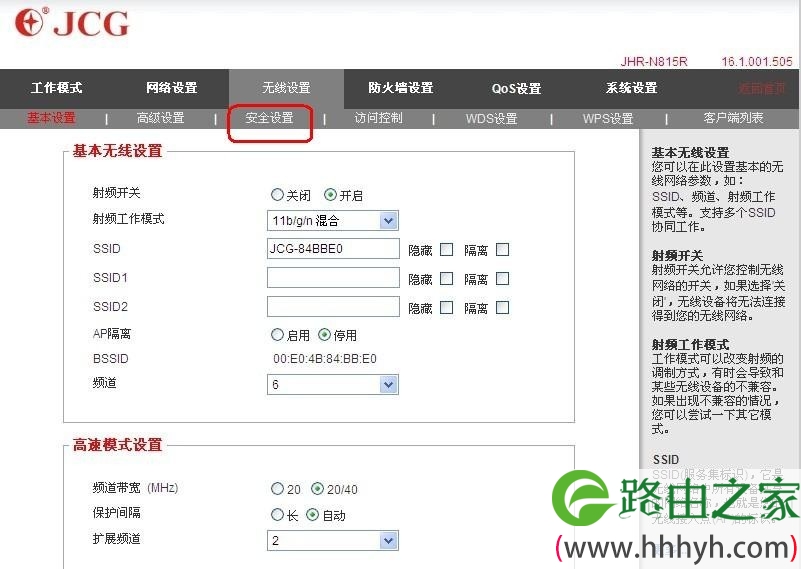Open WPS设置 submenu

point(608,118)
